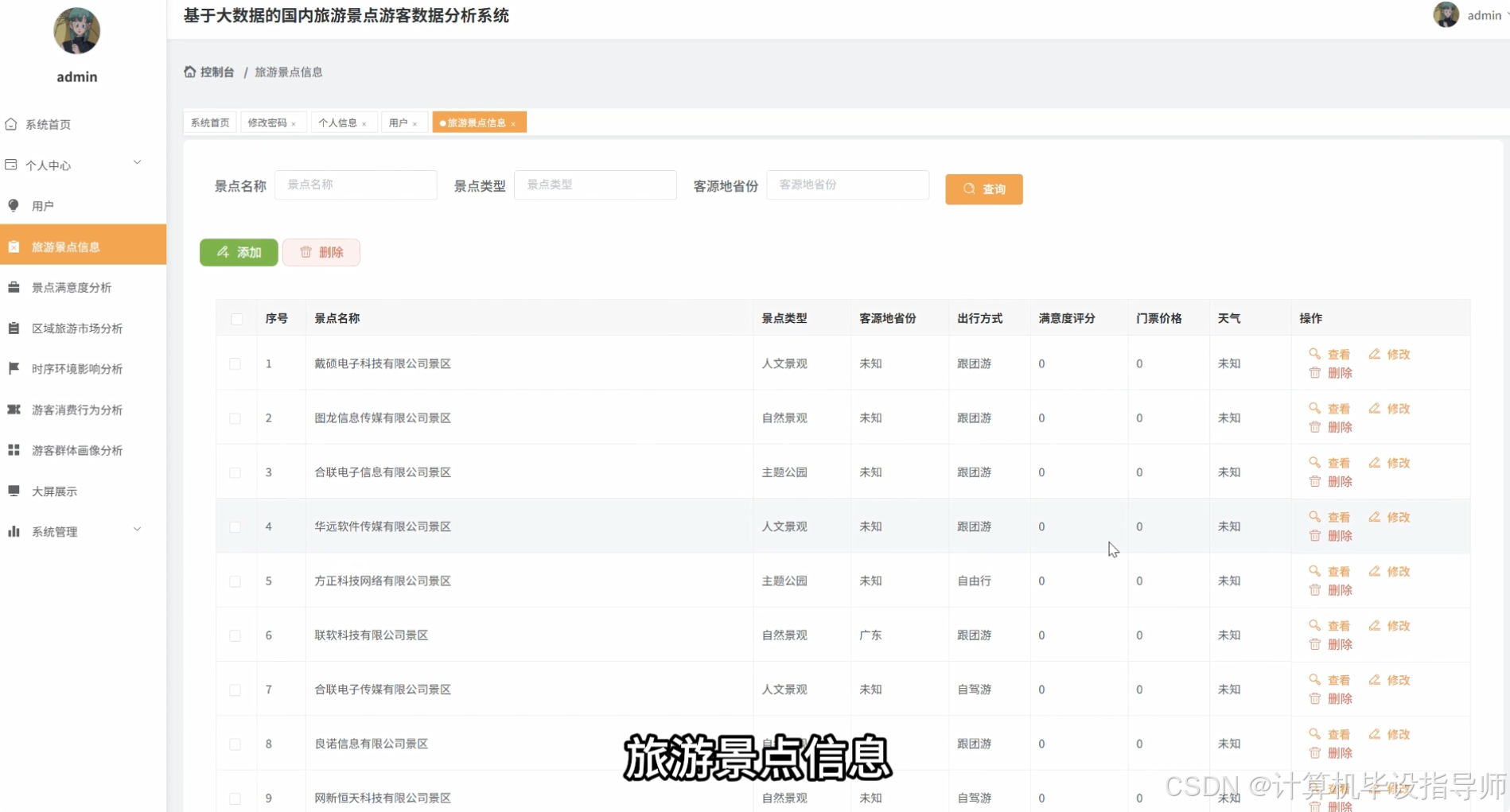Click the green 添加 button

(238, 252)
